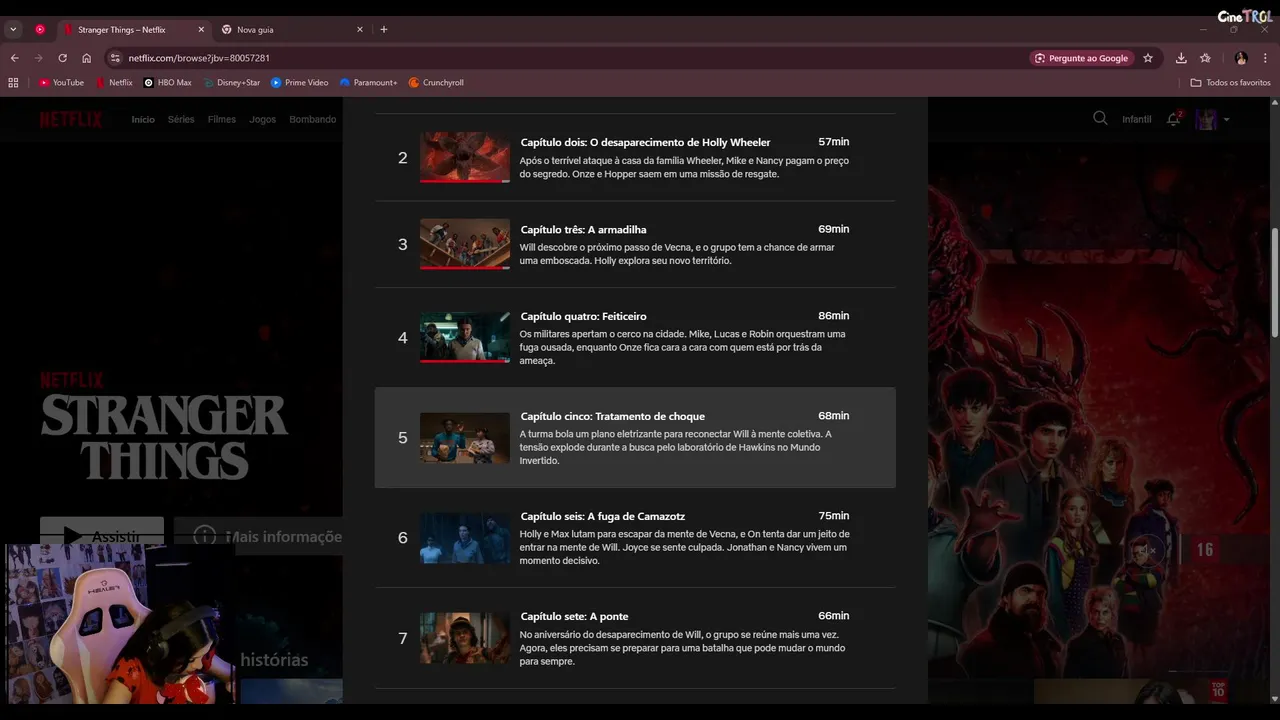Open the Jogos menu item
This screenshot has width=1280, height=720.
point(263,119)
